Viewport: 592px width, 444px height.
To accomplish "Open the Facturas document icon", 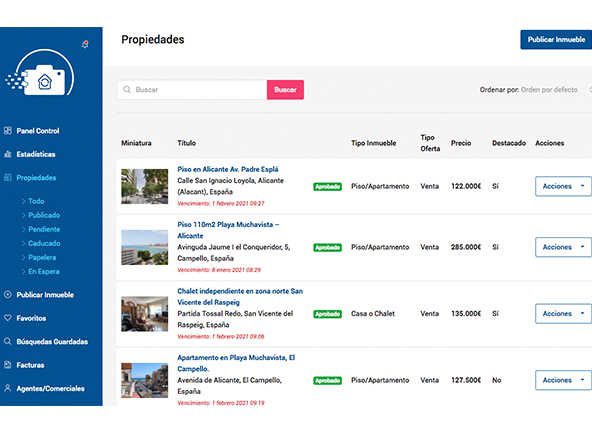I will (x=8, y=365).
